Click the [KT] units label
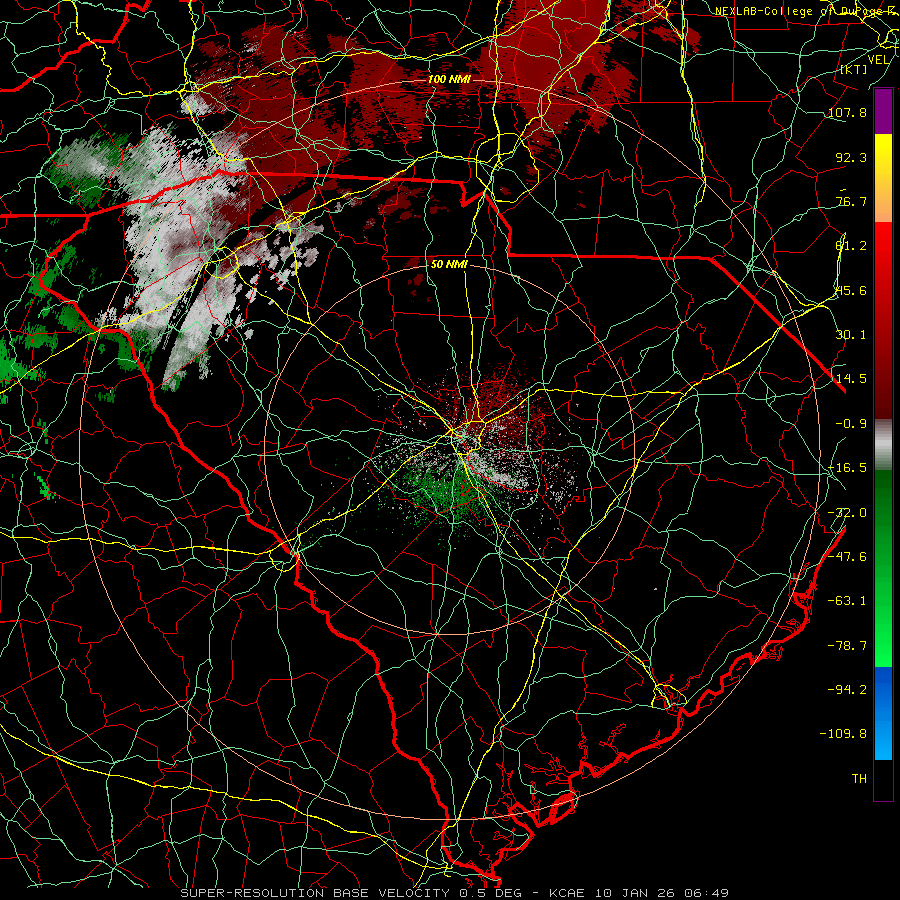900x900 pixels. [x=854, y=69]
